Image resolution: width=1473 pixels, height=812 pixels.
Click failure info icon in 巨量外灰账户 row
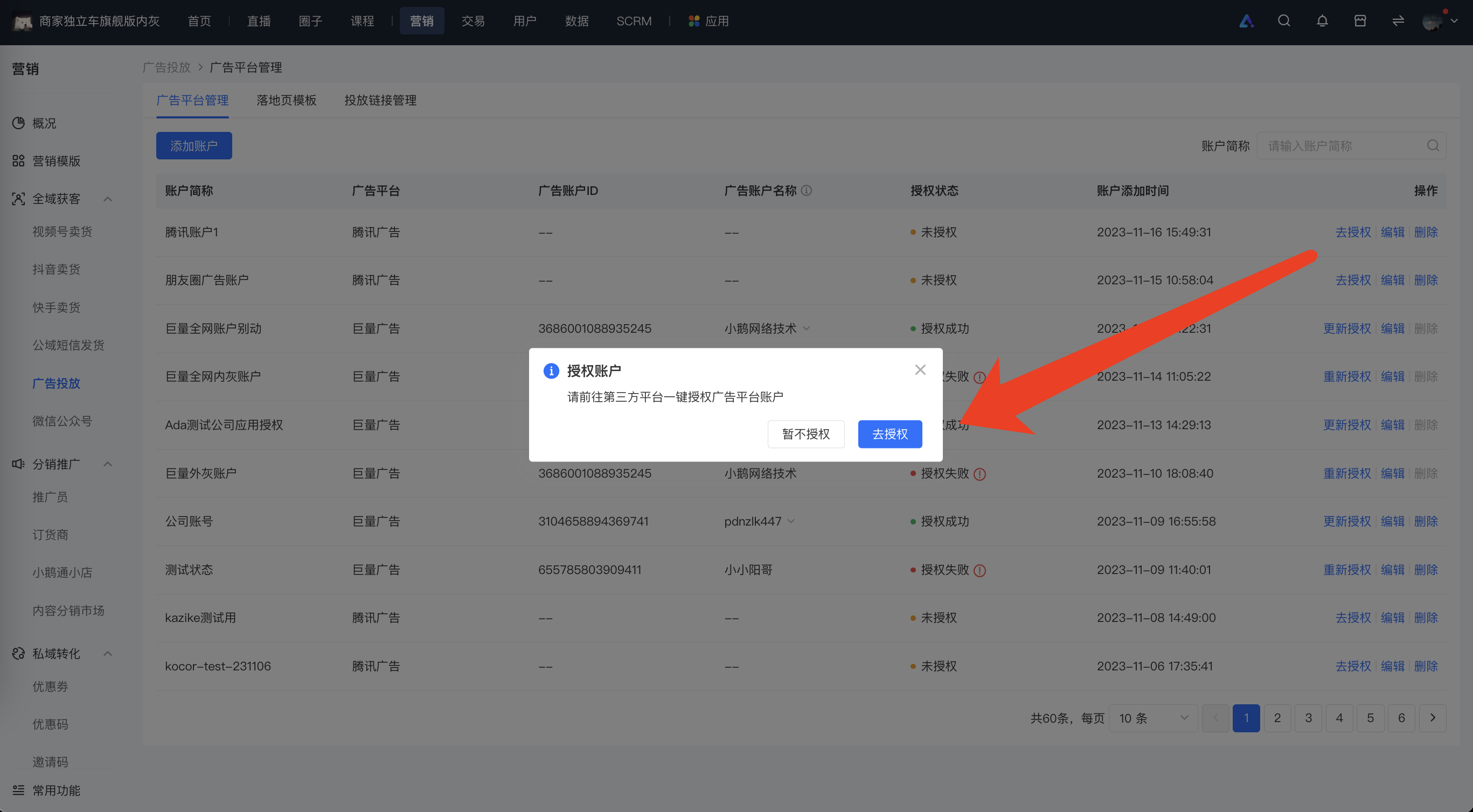[x=979, y=474]
